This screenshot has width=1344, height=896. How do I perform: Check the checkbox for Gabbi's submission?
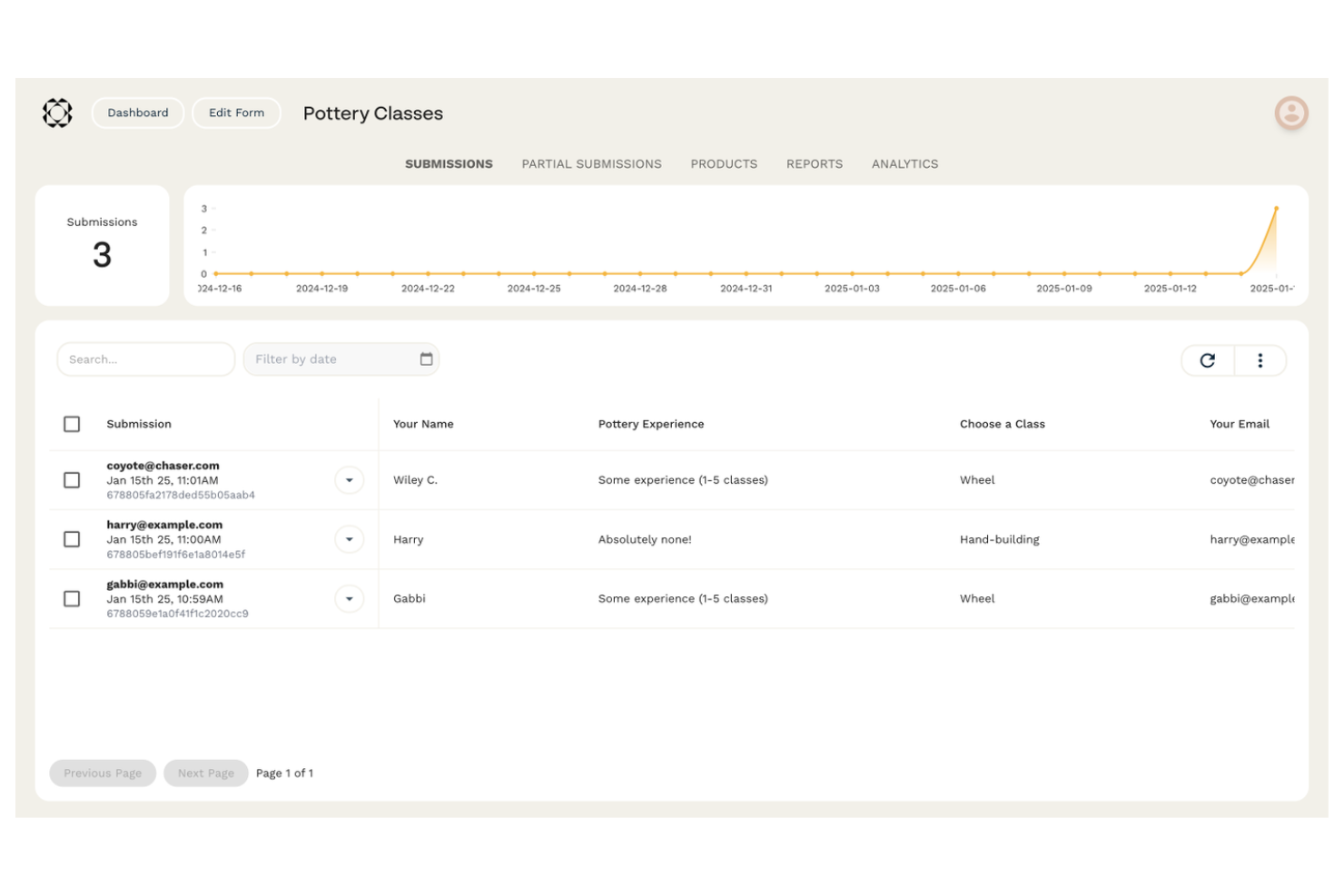(72, 598)
